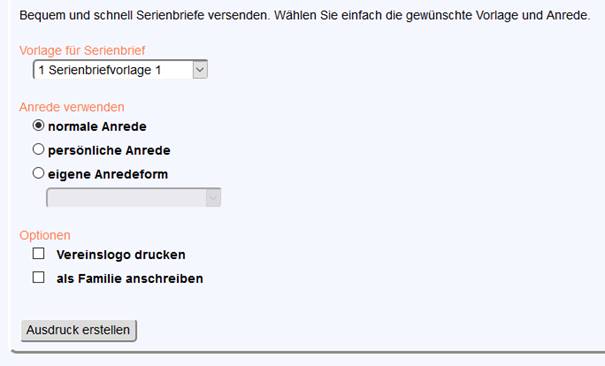
Task: Click the arrow on the disabled Anredeform dropdown
Action: 213,197
